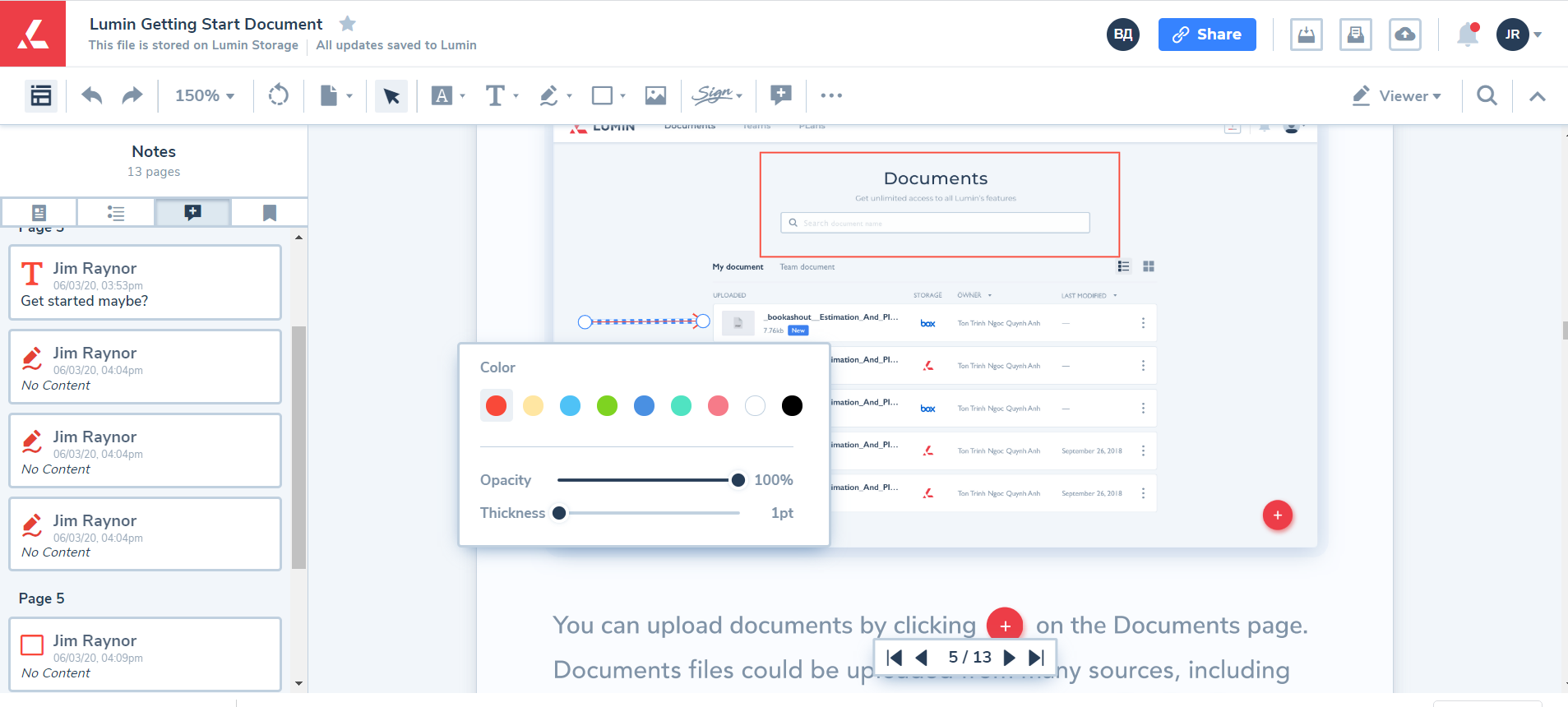Viewport: 1568px width, 707px height.
Task: Open the notifications bell
Action: (x=1468, y=35)
